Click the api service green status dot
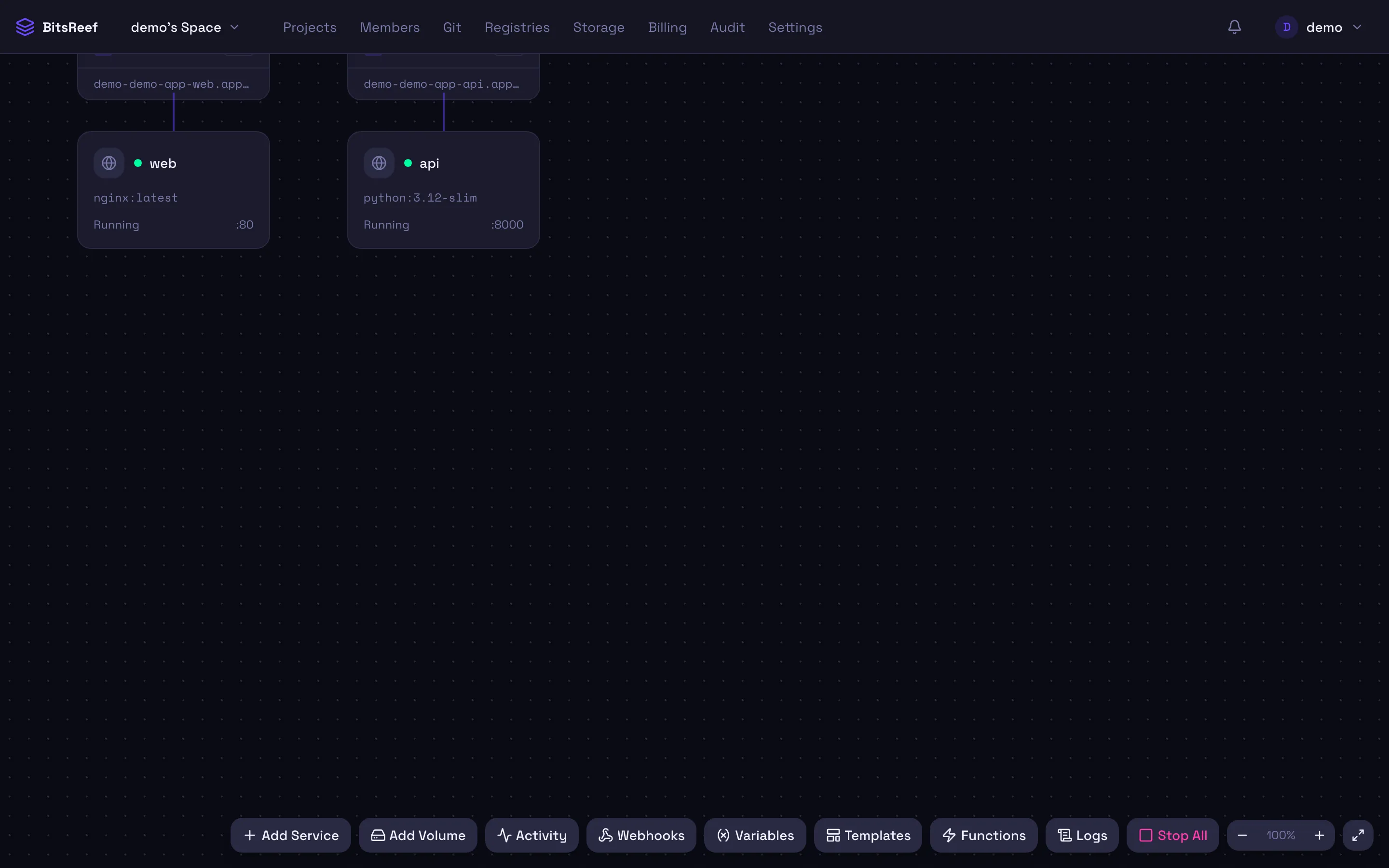This screenshot has height=868, width=1389. pyautogui.click(x=408, y=163)
